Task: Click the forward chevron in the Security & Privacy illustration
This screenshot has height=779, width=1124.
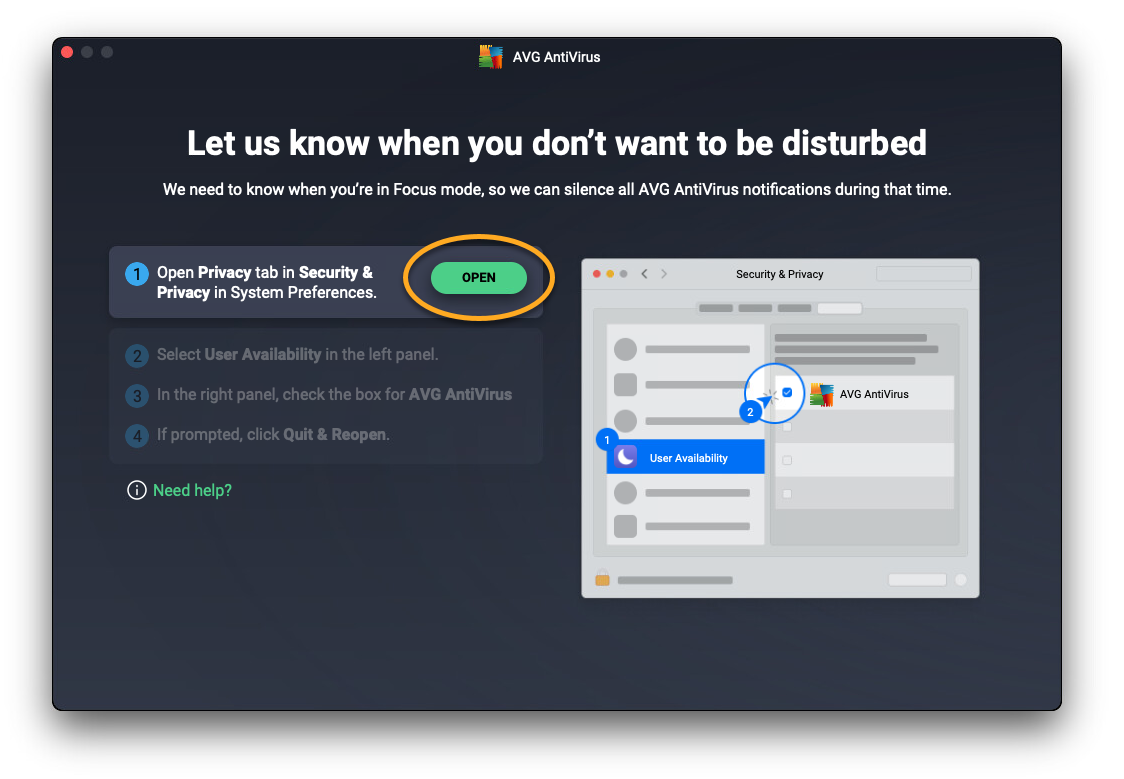Action: [664, 274]
